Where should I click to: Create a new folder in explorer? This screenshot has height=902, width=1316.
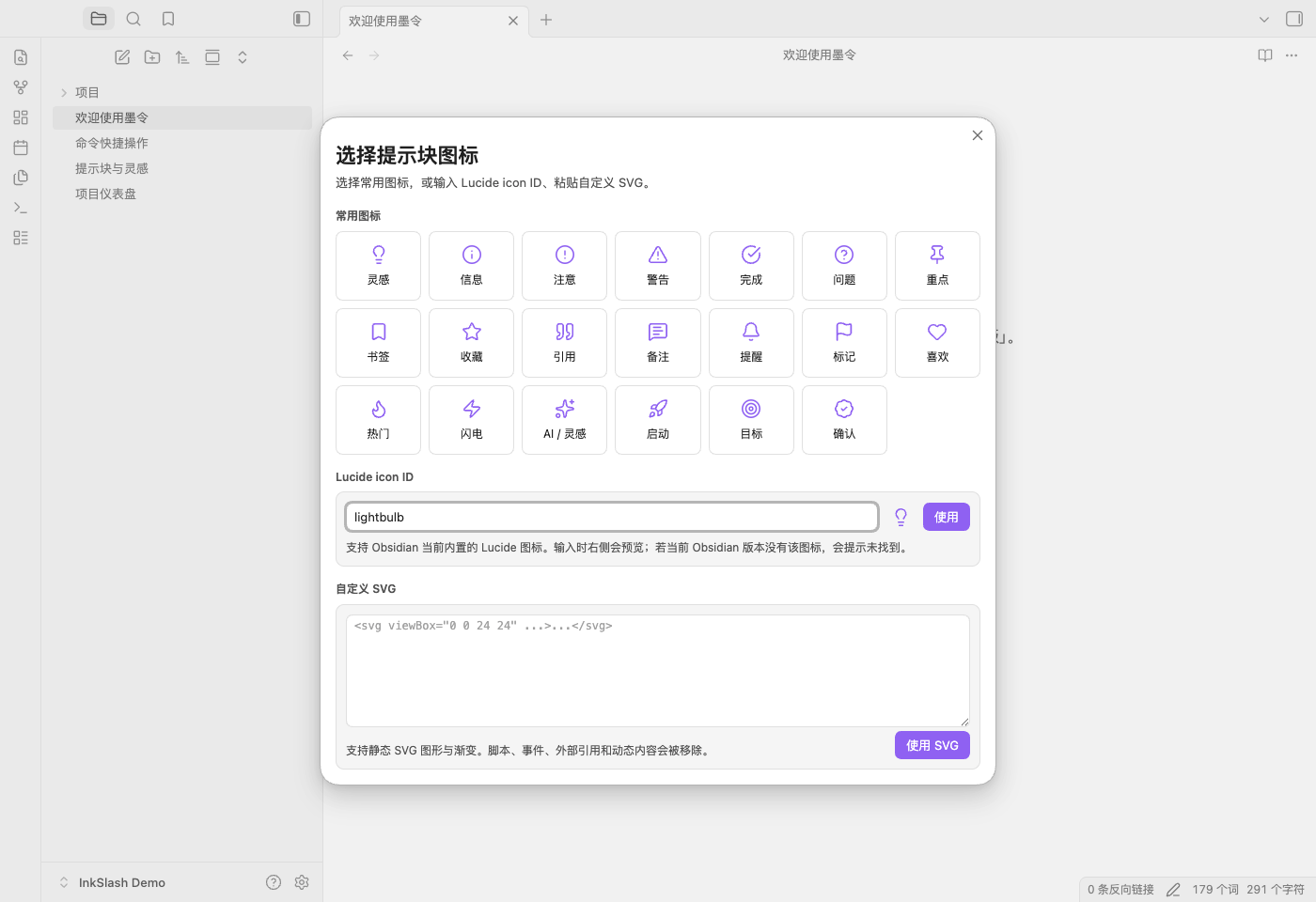tap(152, 57)
